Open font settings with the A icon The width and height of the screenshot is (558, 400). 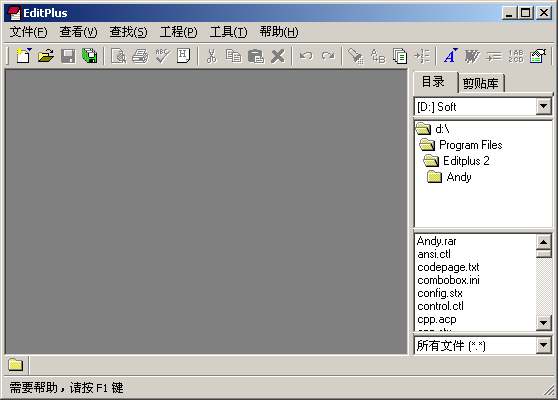pyautogui.click(x=450, y=56)
